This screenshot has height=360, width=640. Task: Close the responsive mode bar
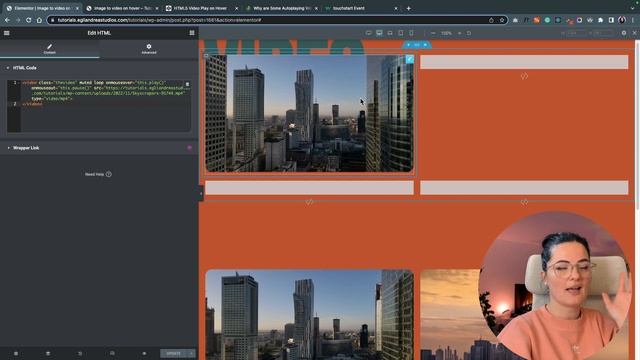pos(634,33)
